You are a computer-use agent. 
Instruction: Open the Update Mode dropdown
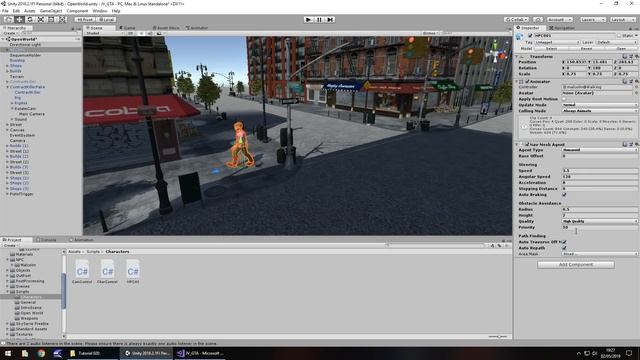[600, 104]
